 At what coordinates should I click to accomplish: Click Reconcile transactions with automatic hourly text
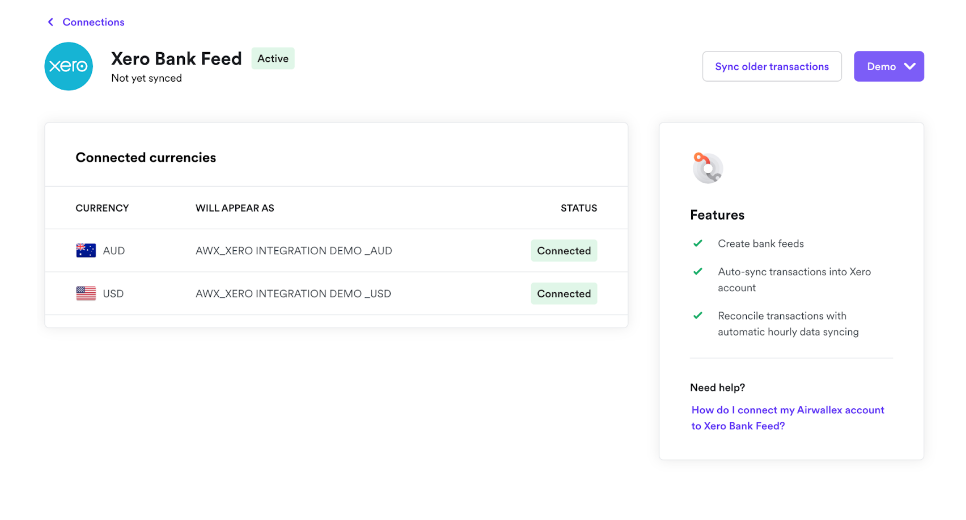(x=788, y=324)
